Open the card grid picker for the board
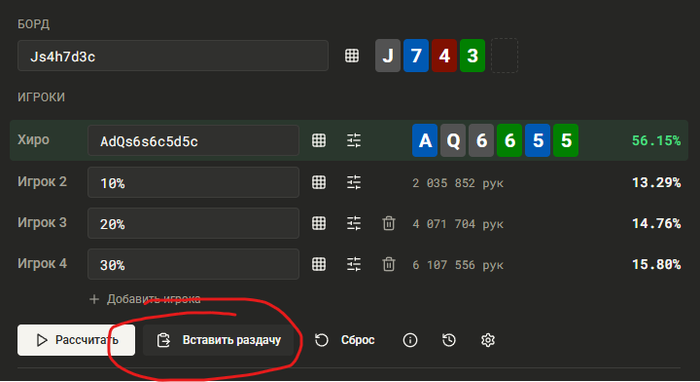The image size is (700, 382). 352,56
